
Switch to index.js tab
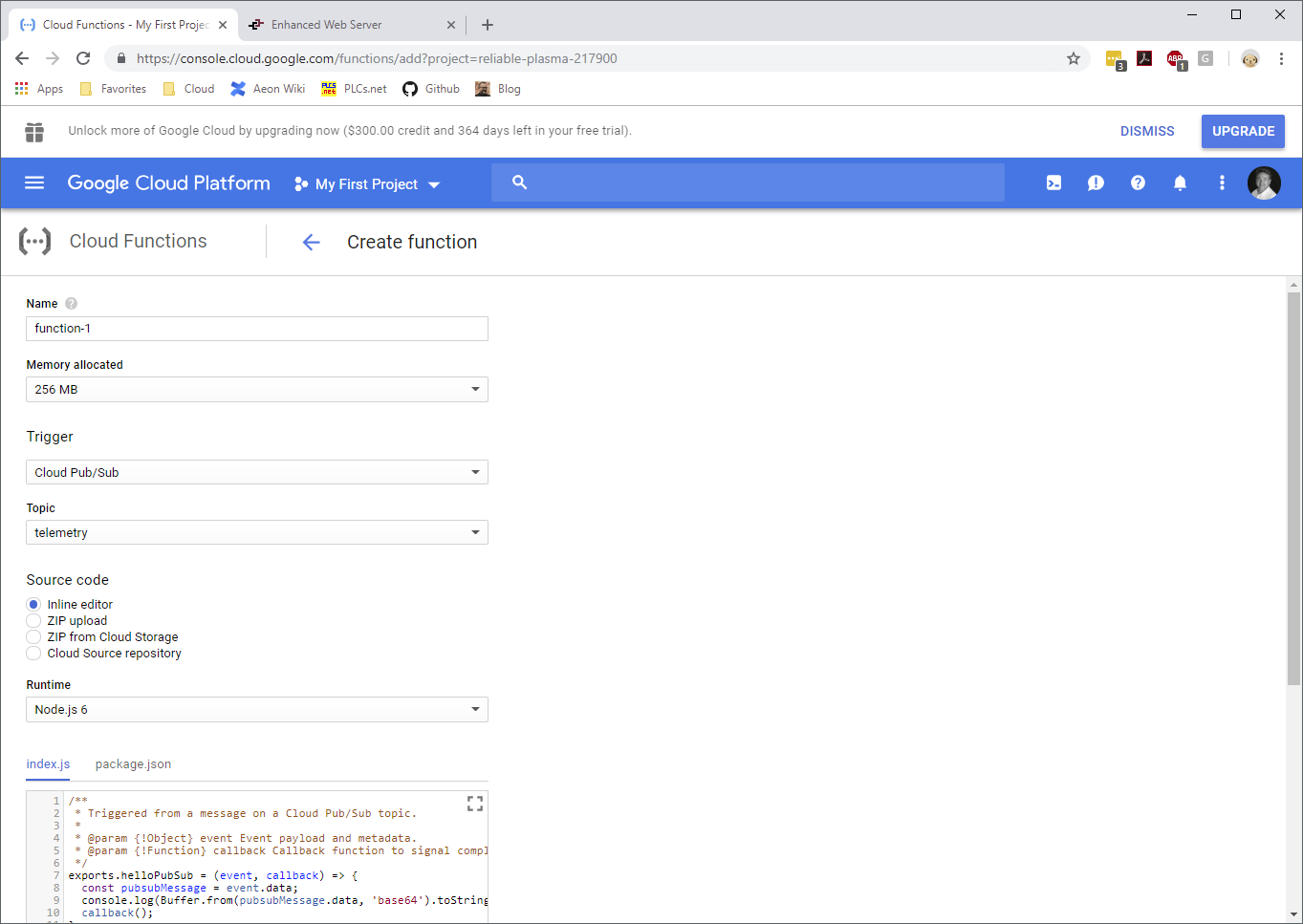click(x=48, y=763)
